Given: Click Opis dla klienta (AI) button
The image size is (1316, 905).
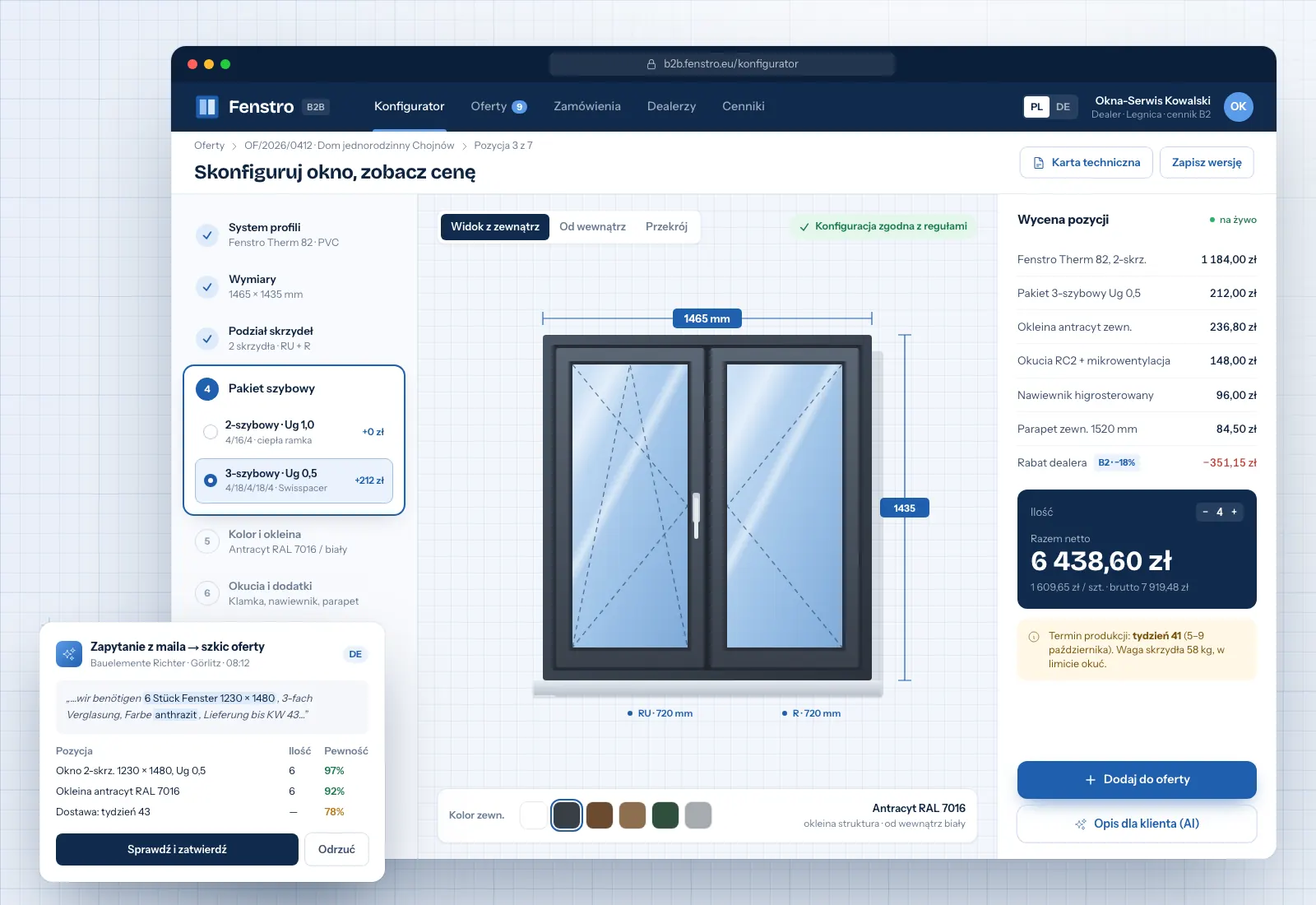Looking at the screenshot, I should (x=1137, y=824).
